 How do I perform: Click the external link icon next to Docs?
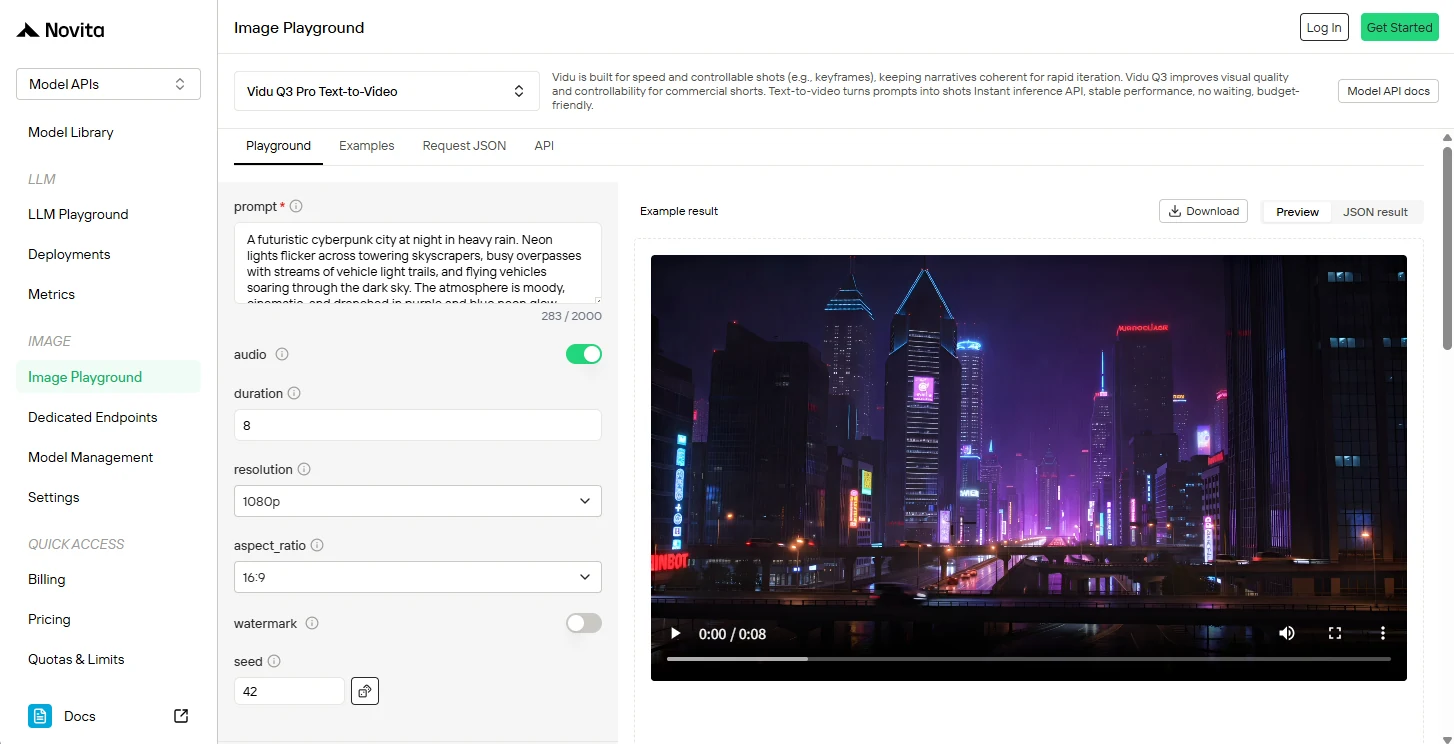(181, 716)
